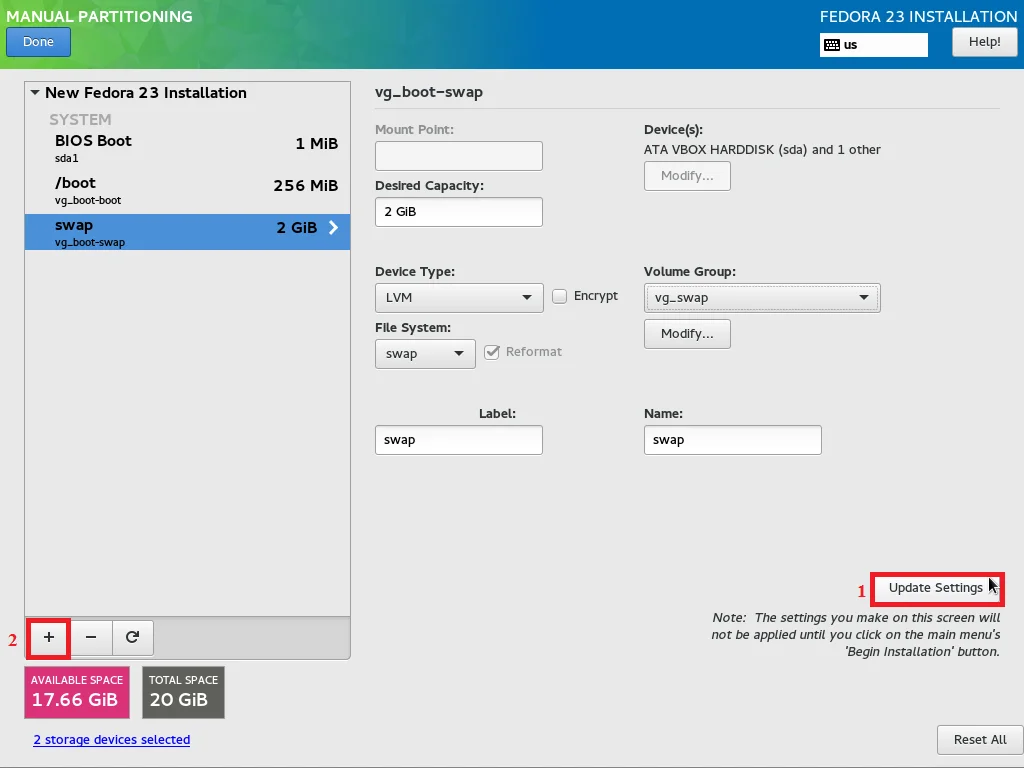
Task: Click the keyboard layout icon next to us
Action: pyautogui.click(x=831, y=45)
